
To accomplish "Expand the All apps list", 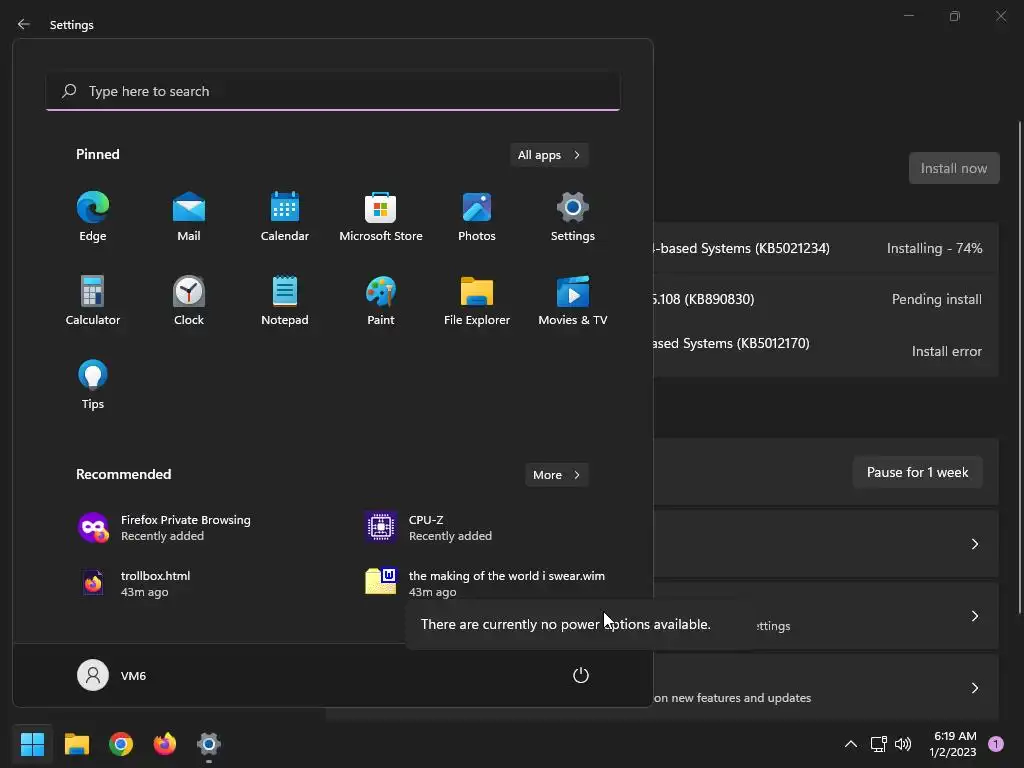I will 549,155.
